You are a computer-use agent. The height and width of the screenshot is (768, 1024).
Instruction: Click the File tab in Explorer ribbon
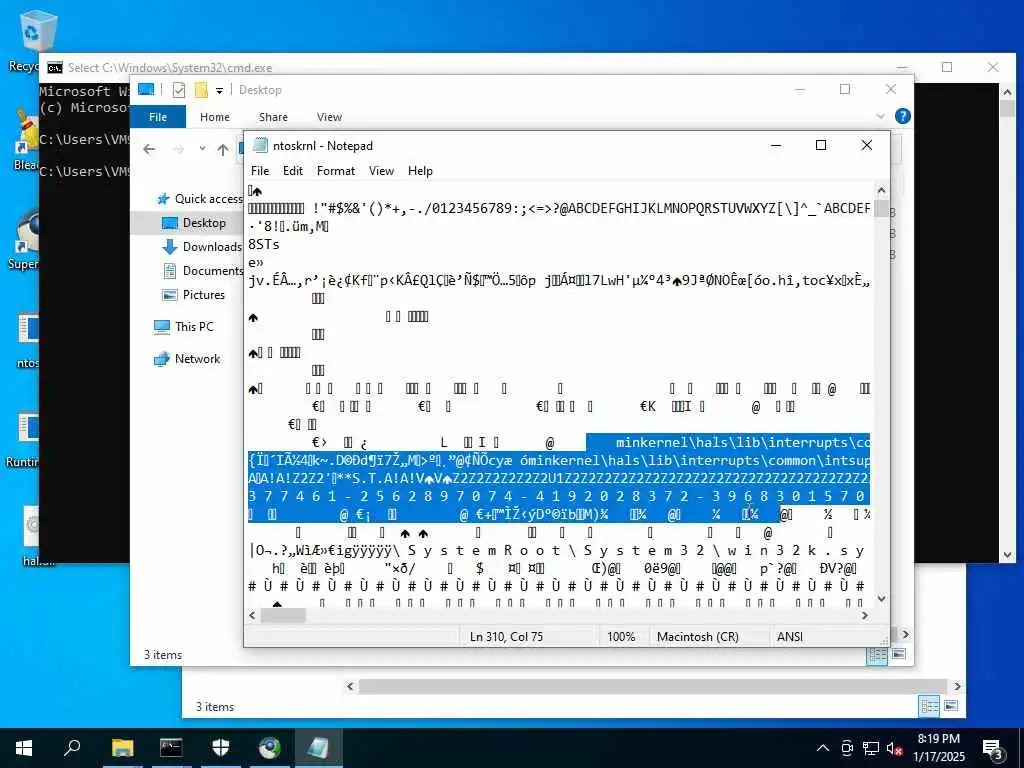point(158,117)
